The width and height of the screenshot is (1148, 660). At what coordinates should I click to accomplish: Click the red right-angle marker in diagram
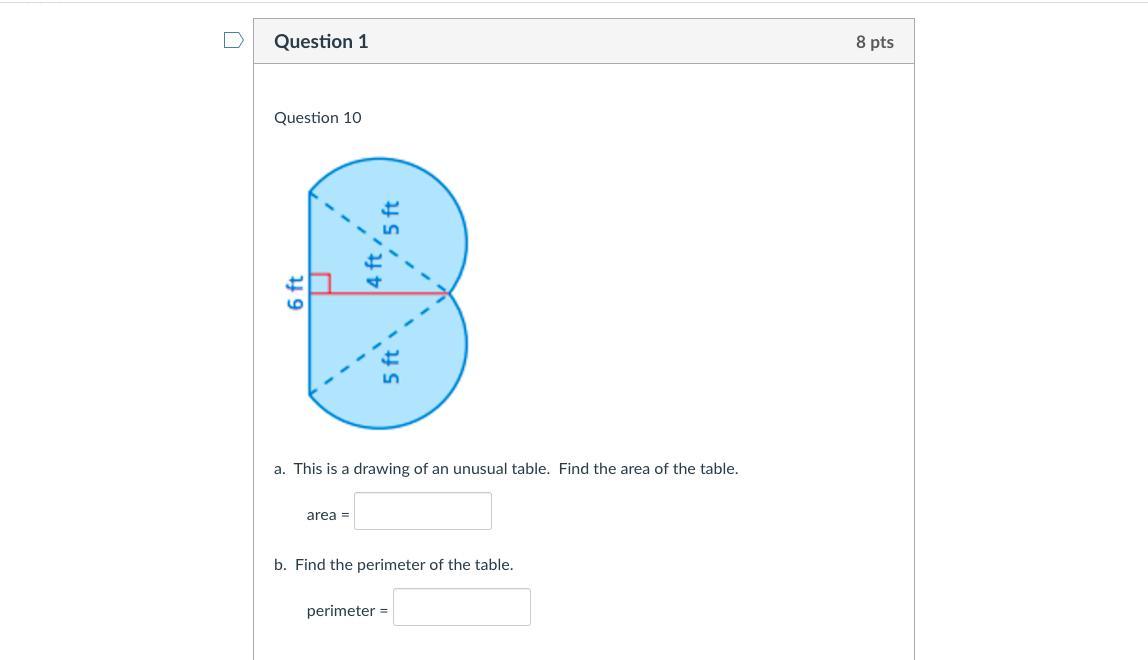pyautogui.click(x=321, y=283)
